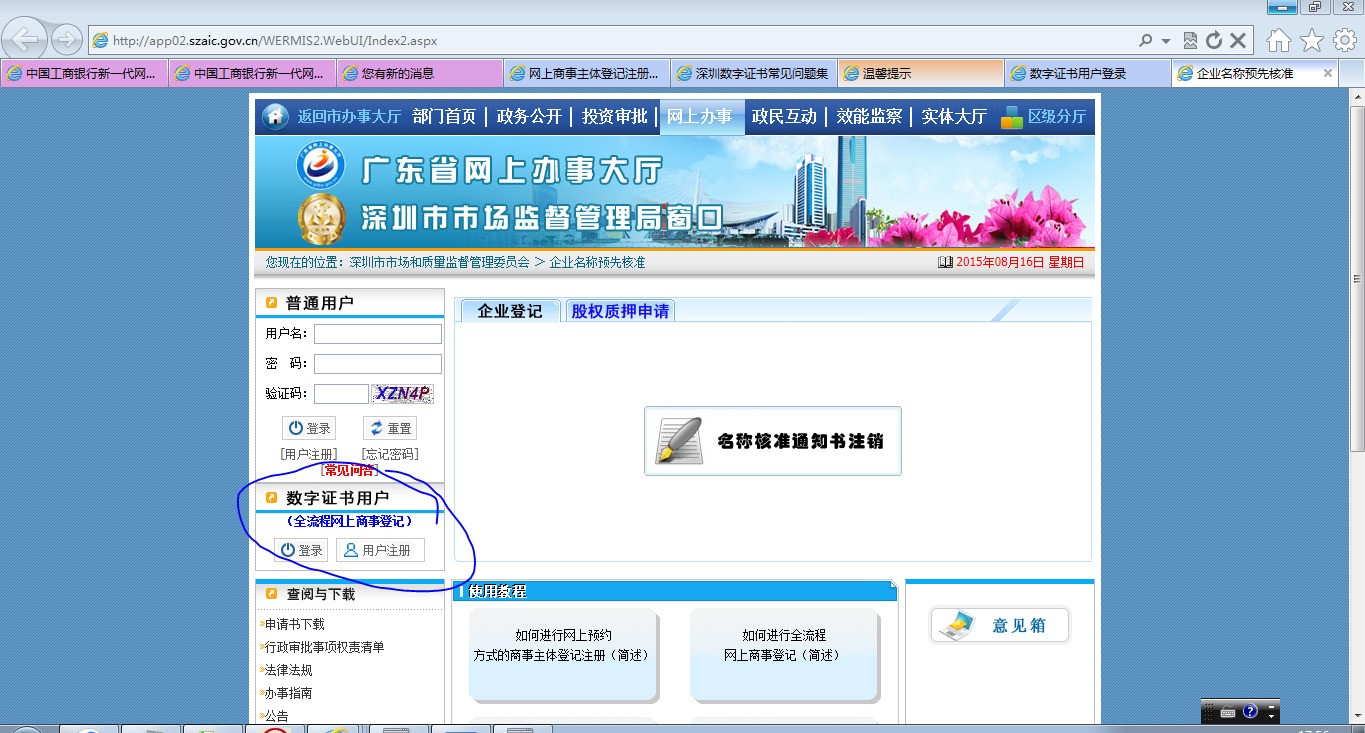Viewport: 1365px width, 733px height.
Task: Click the 数字证书用户 header icon
Action: pyautogui.click(x=271, y=497)
